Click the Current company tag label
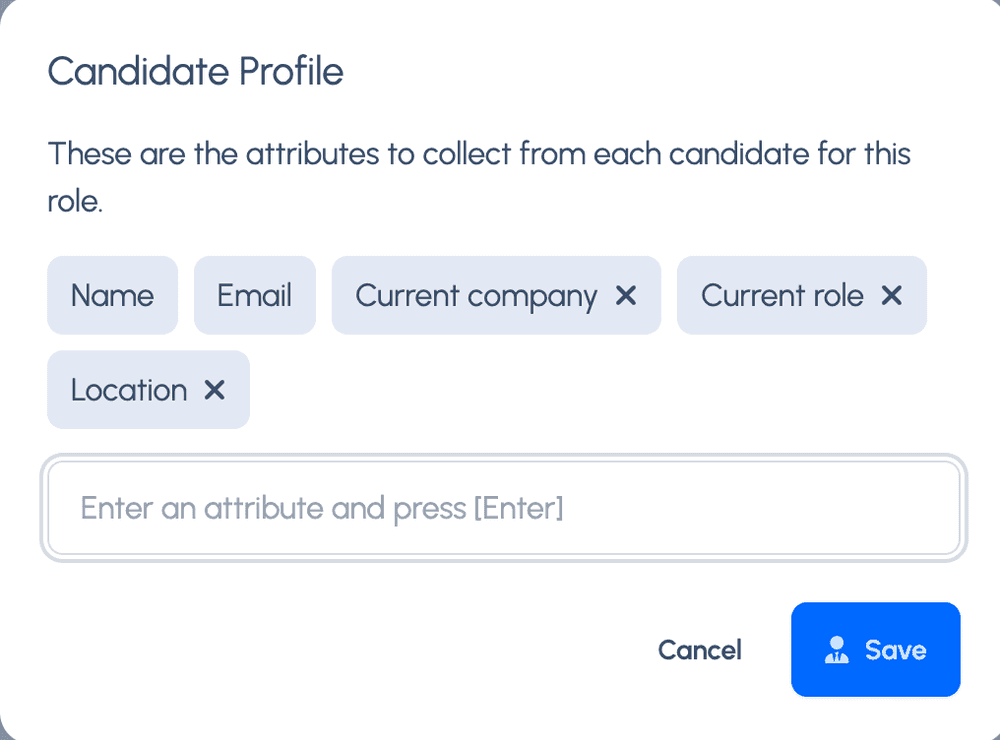Screen dimensions: 1000x740 tap(476, 295)
